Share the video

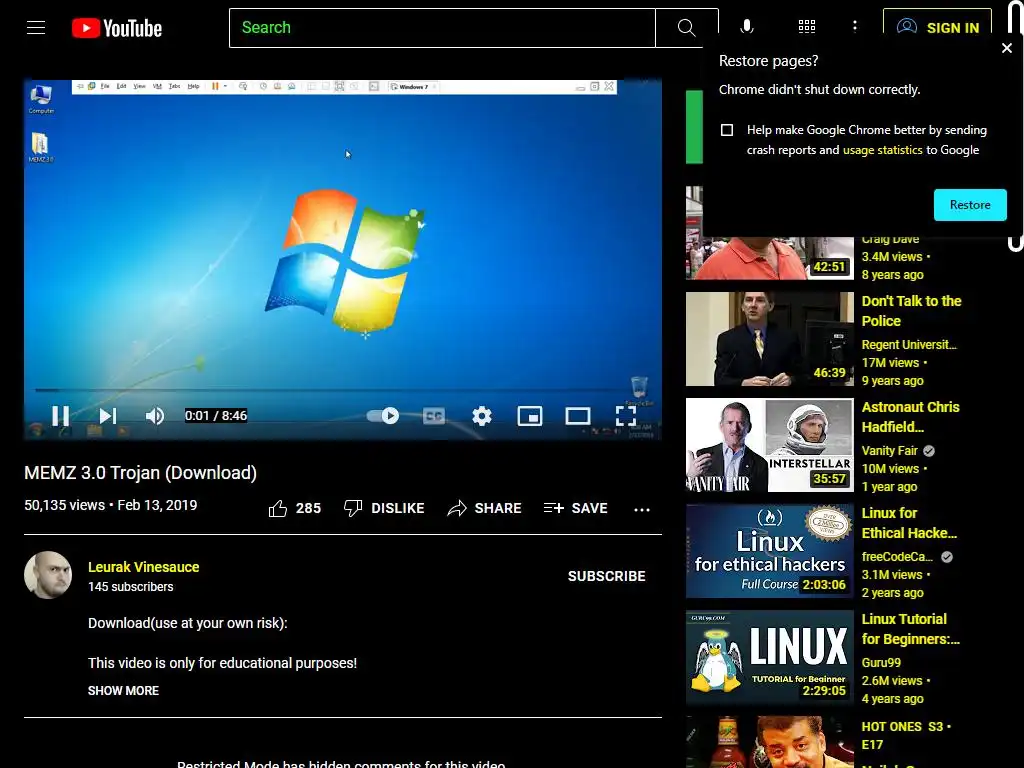(x=484, y=508)
